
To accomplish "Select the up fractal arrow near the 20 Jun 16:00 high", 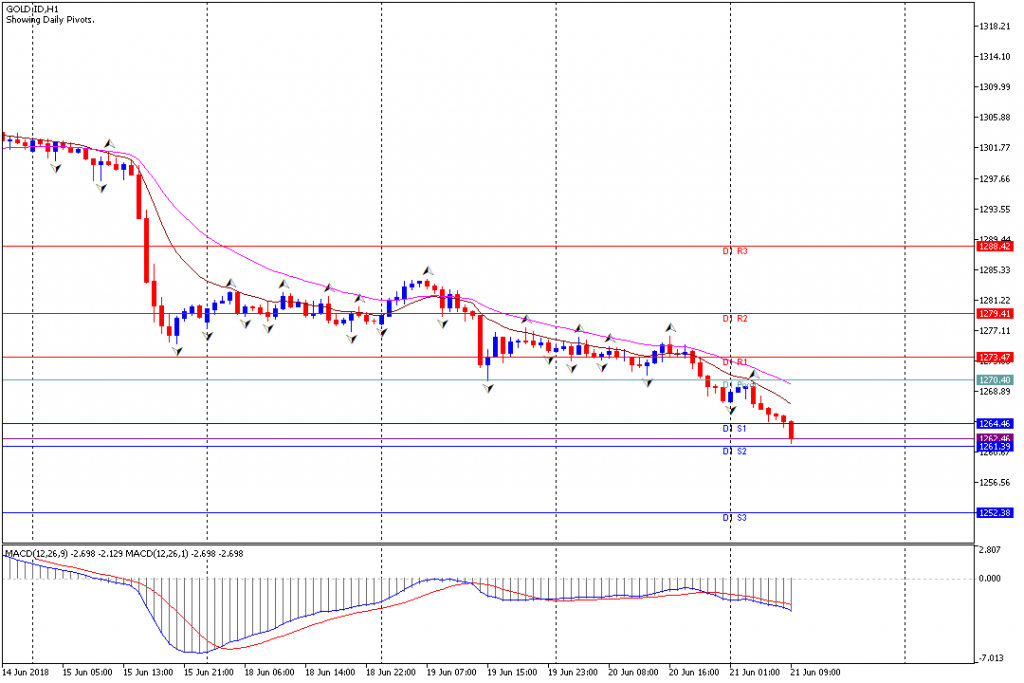I will click(671, 327).
